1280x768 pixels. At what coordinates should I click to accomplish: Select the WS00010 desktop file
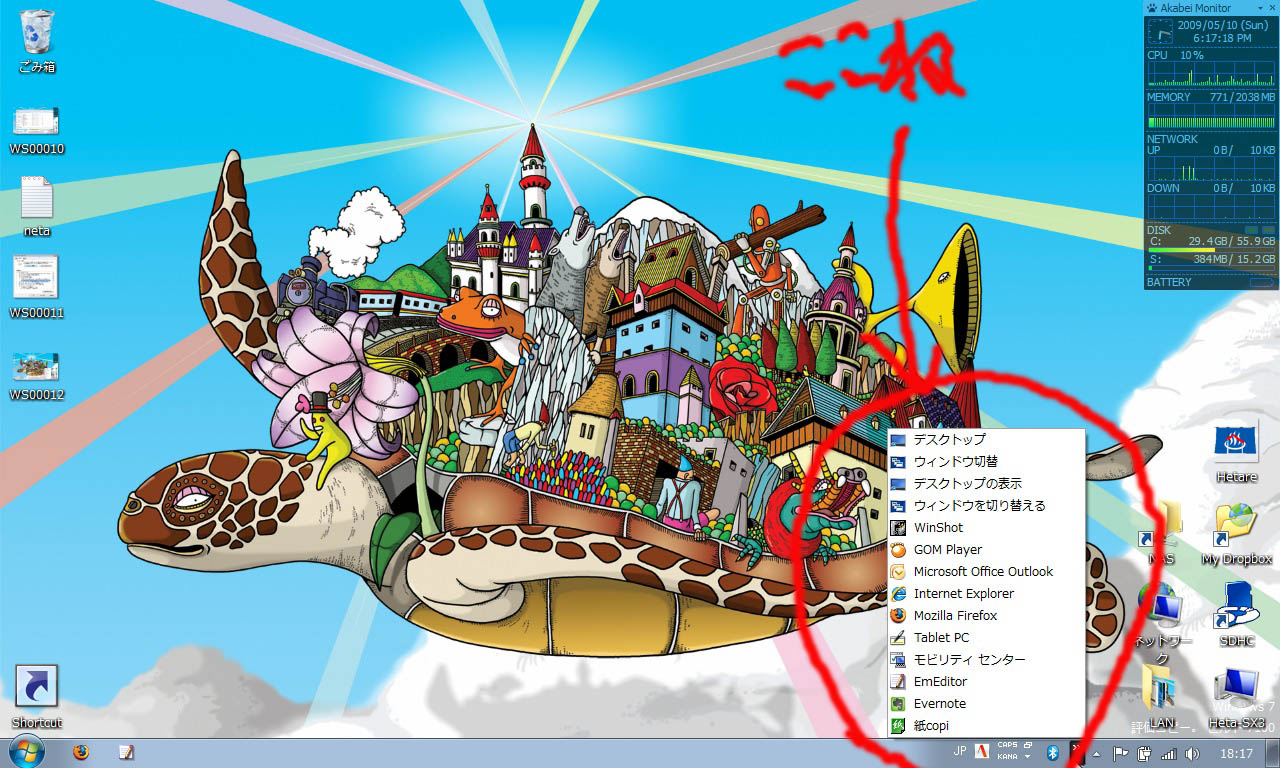pyautogui.click(x=36, y=131)
